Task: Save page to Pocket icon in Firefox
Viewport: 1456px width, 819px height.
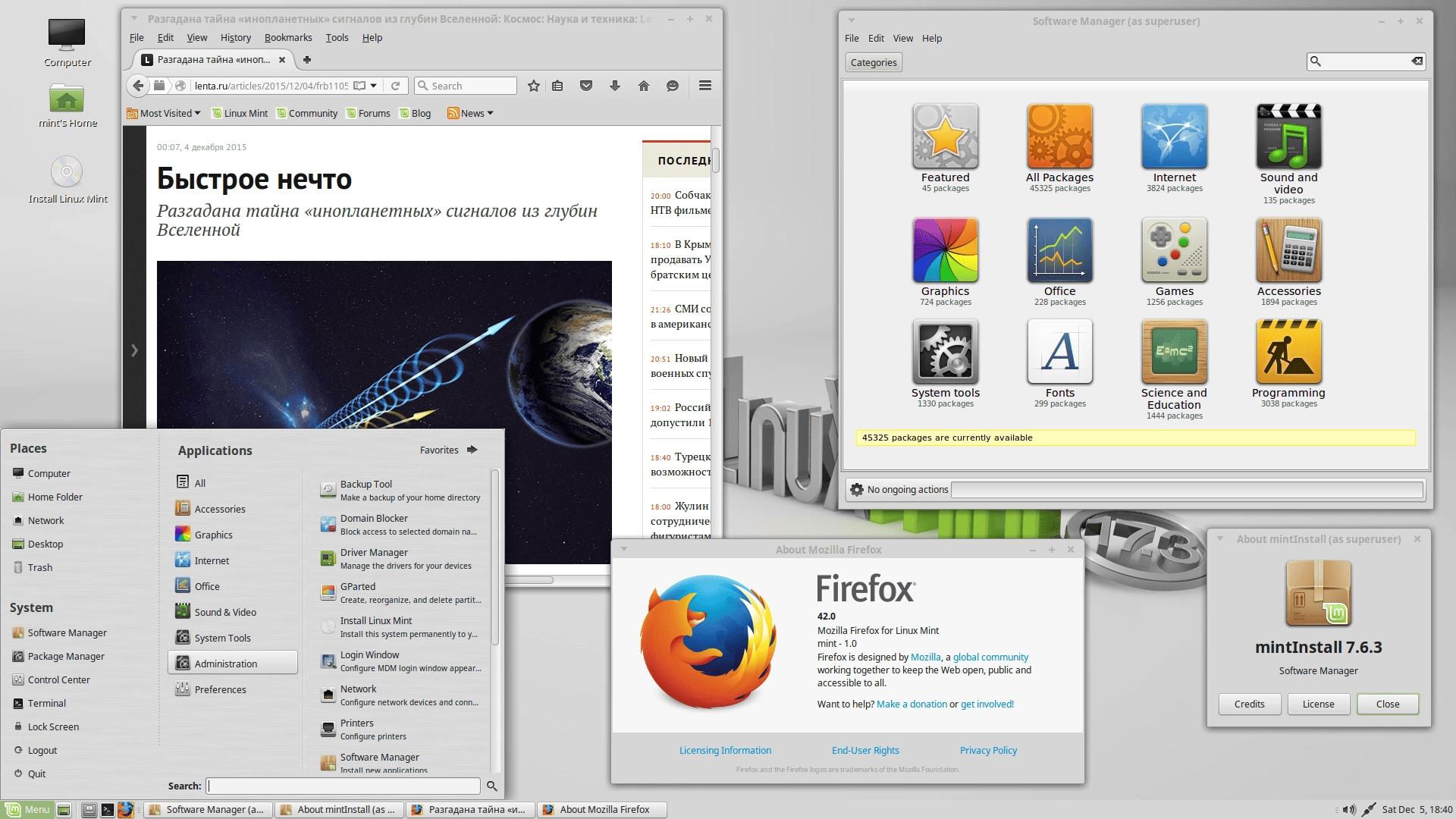Action: [586, 86]
